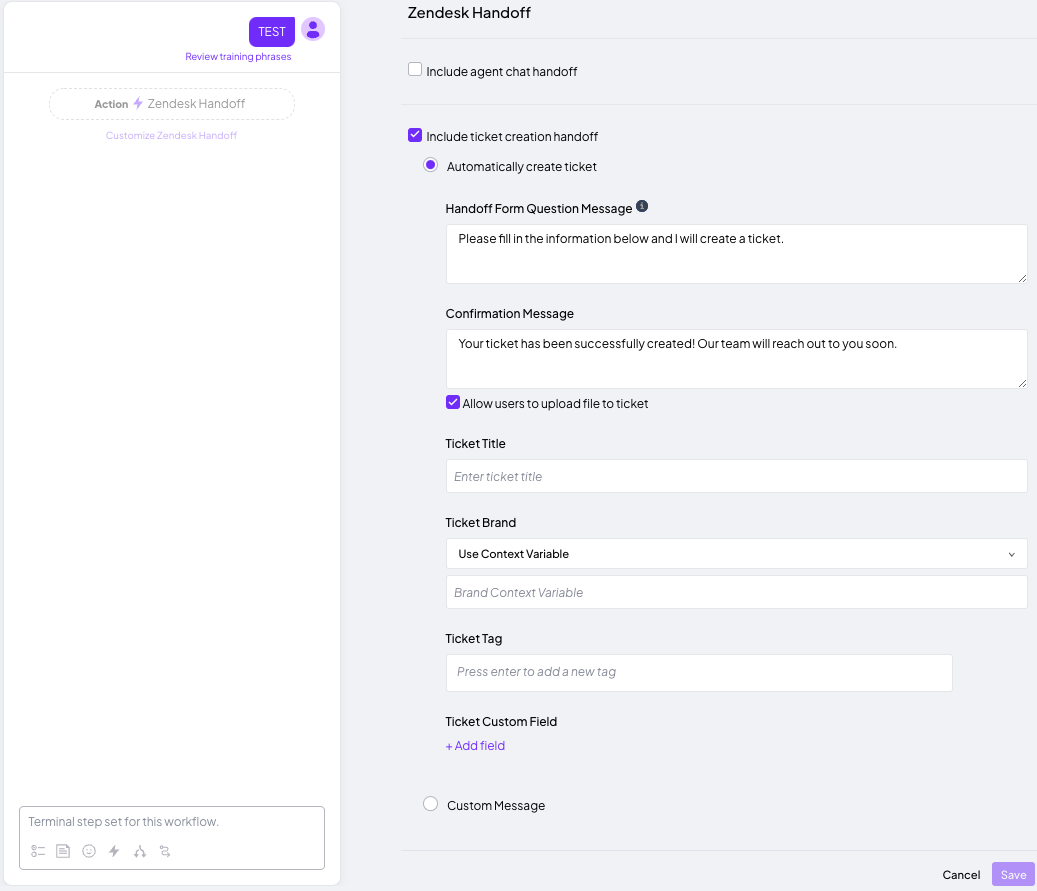This screenshot has height=891, width=1037.
Task: Click the info icon beside Handoff Form Question
Action: (642, 207)
